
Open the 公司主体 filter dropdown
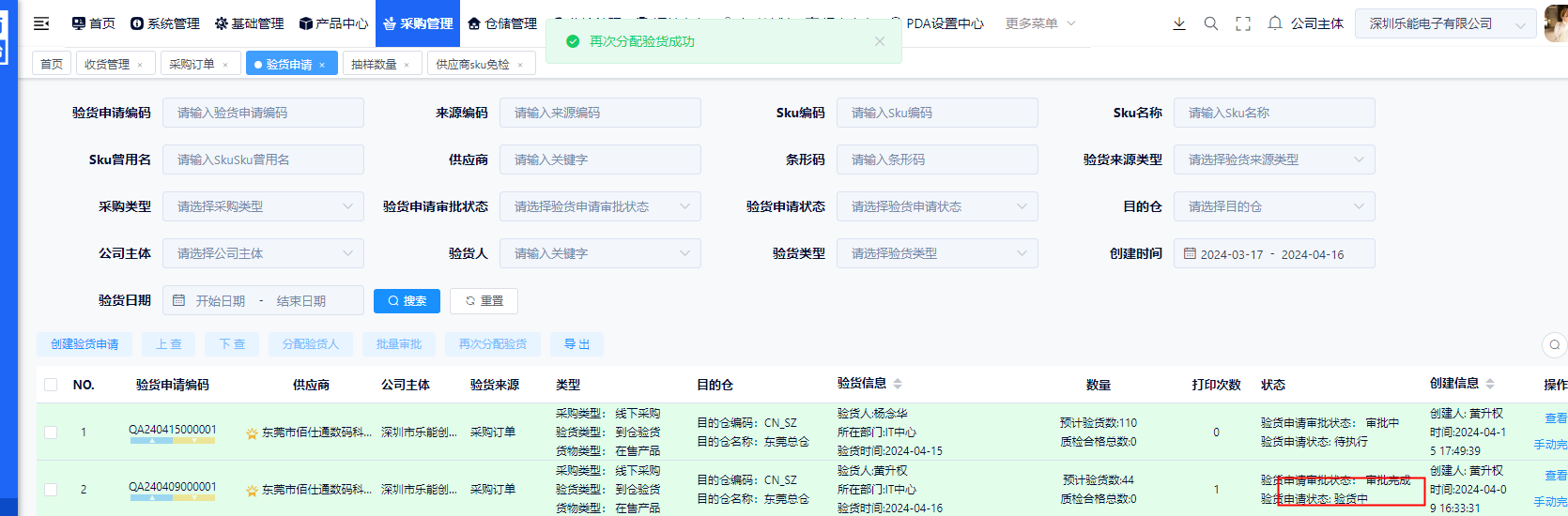(263, 253)
